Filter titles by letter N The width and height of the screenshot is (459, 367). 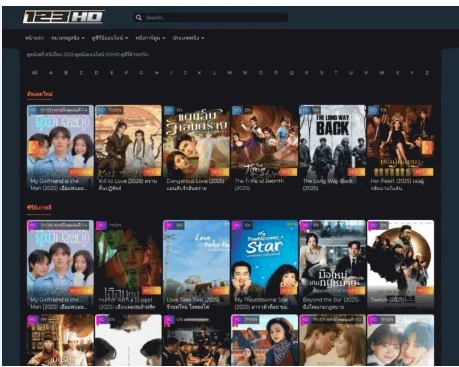tap(245, 72)
